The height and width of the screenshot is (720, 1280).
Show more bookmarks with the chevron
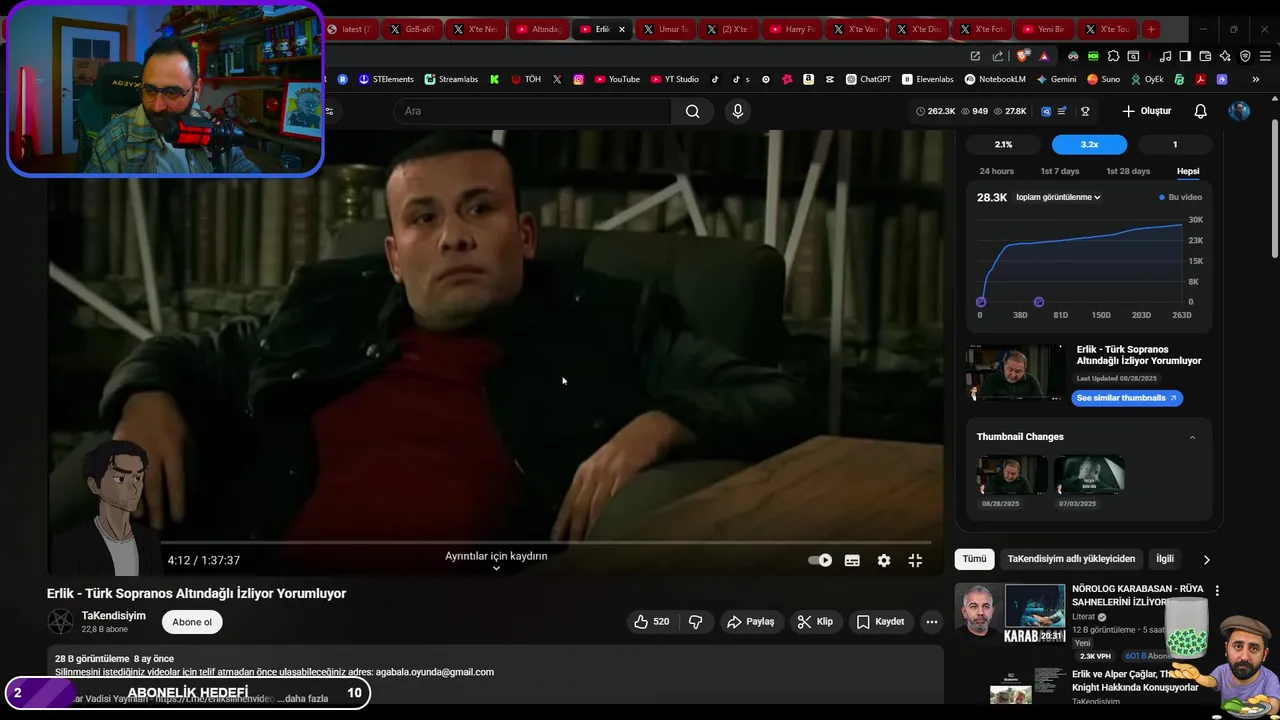(1255, 79)
